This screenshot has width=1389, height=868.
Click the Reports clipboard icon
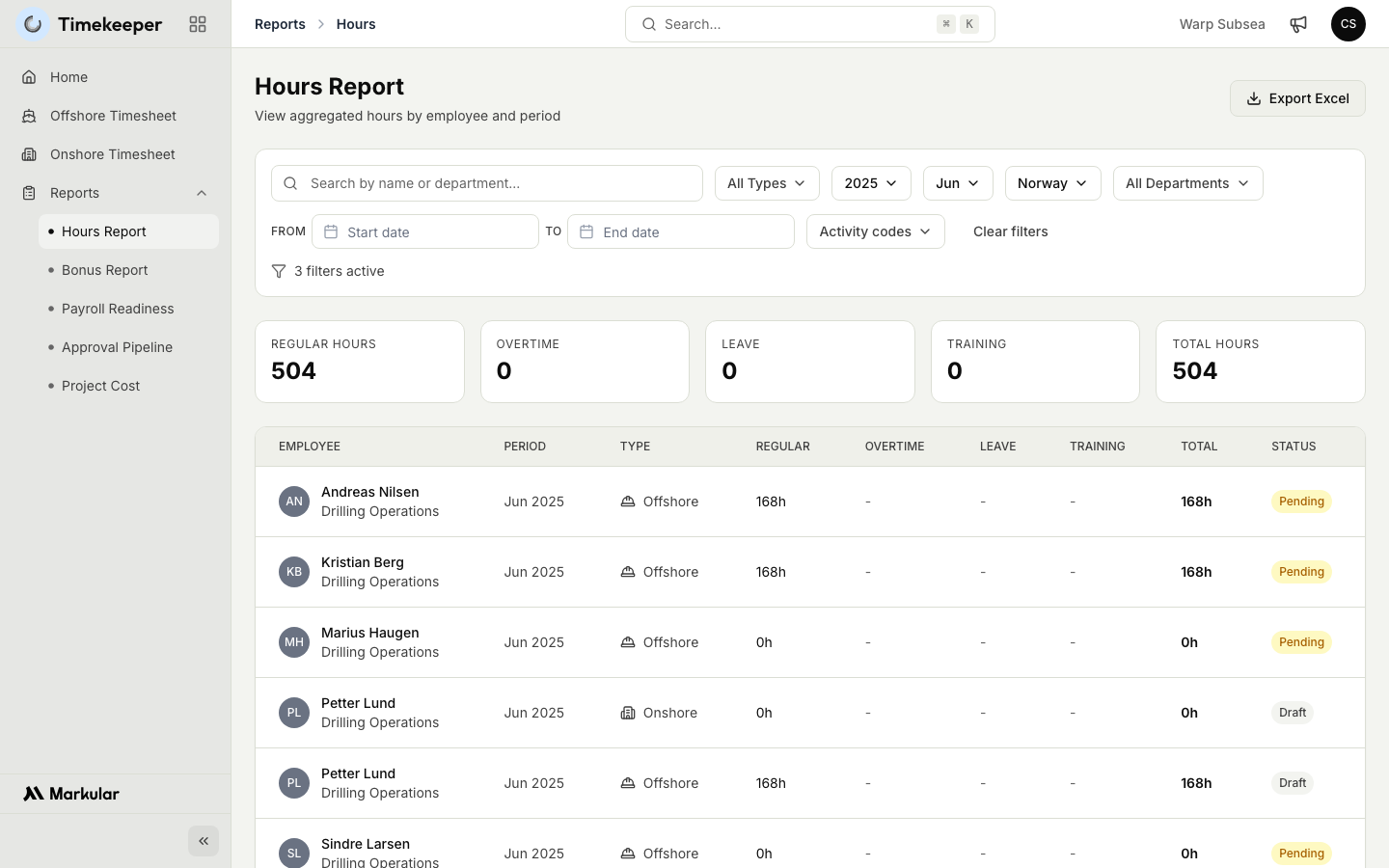29,193
